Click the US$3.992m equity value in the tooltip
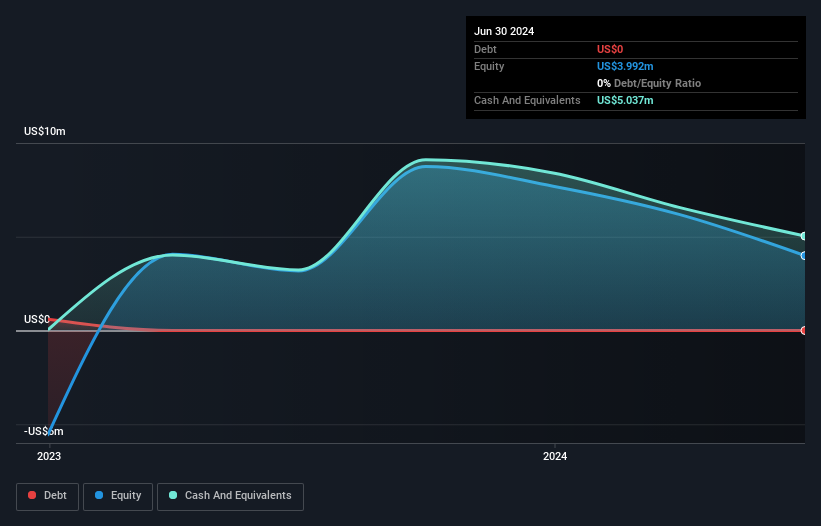The width and height of the screenshot is (821, 526). pyautogui.click(x=625, y=66)
